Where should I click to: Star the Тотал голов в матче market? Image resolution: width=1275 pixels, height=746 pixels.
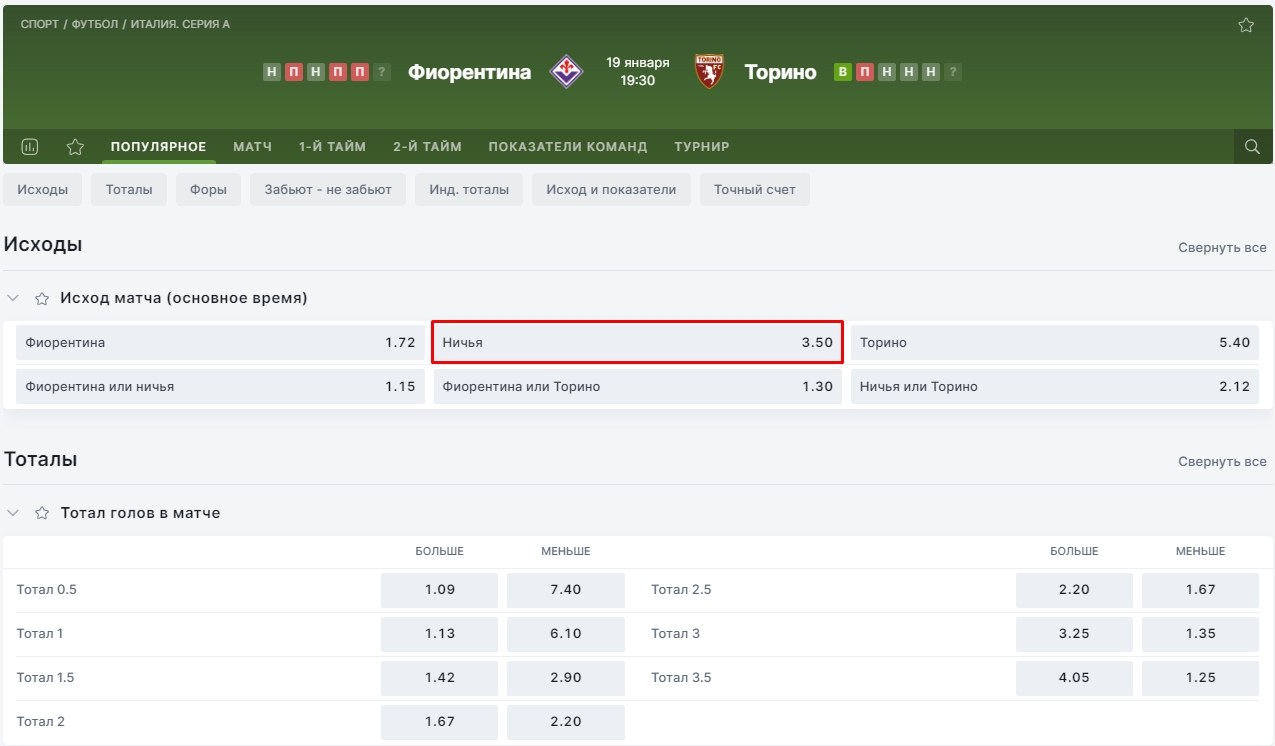click(42, 513)
